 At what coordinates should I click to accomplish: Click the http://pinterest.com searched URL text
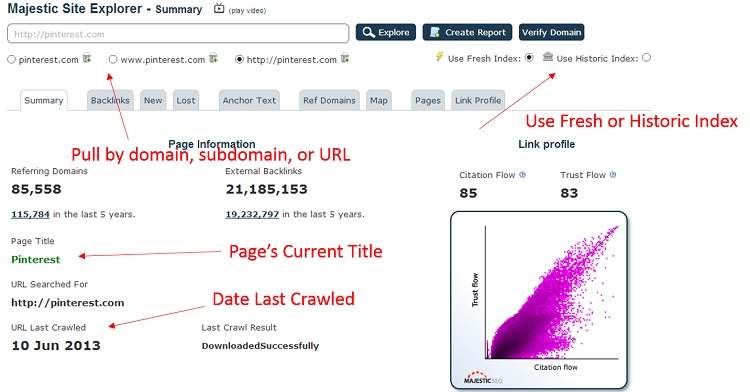pos(67,303)
